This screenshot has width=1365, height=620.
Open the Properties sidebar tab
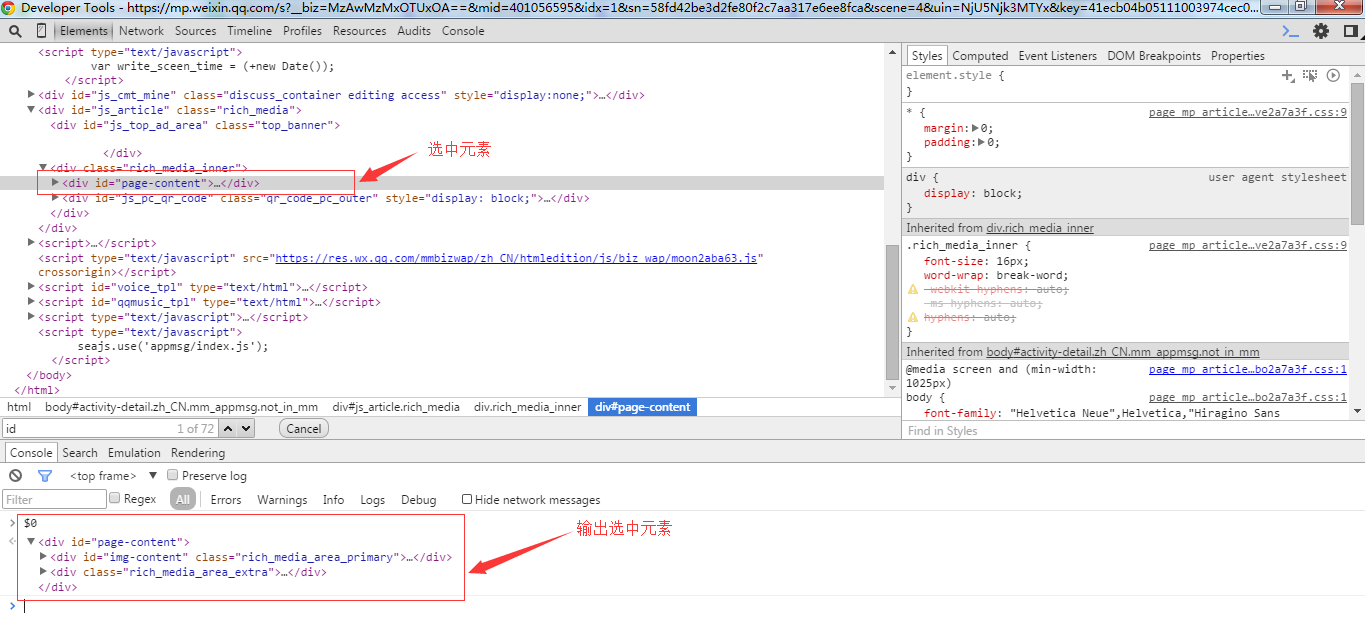tap(1238, 56)
